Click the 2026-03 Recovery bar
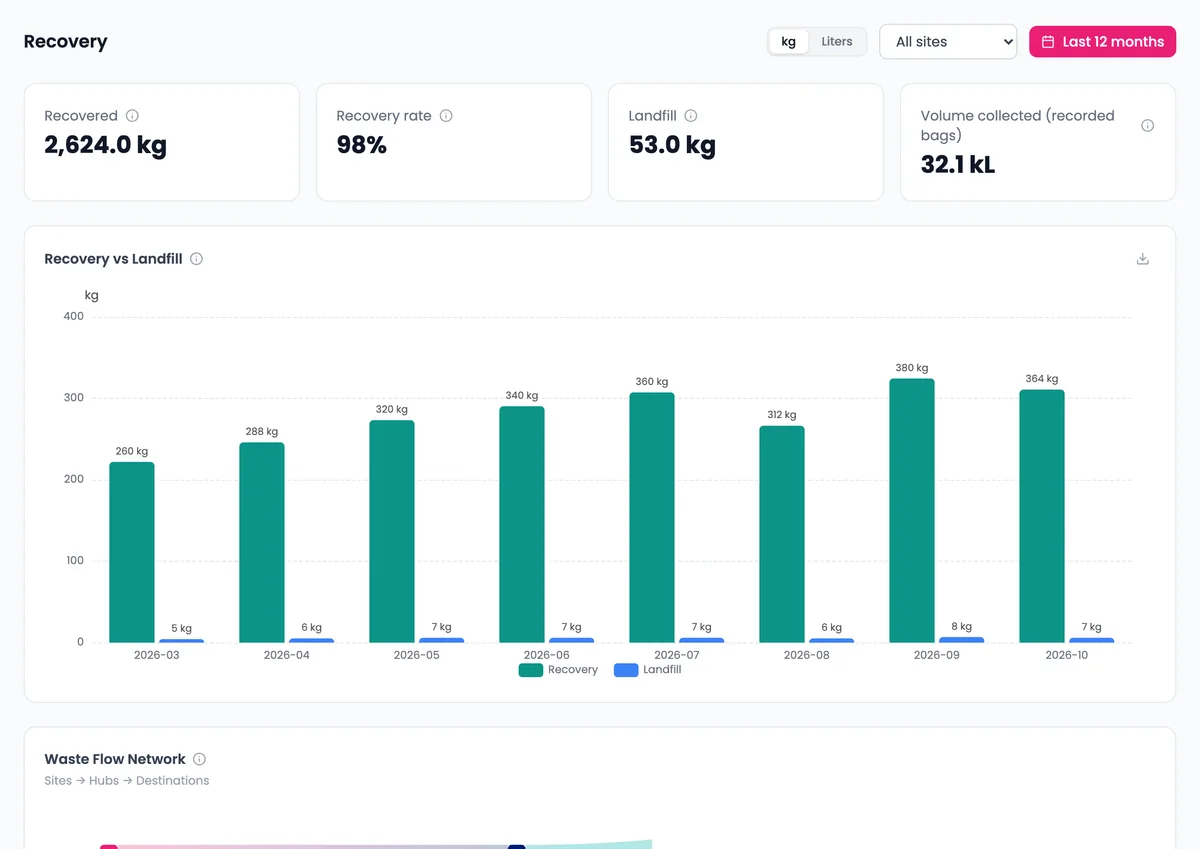The height and width of the screenshot is (849, 1200). click(x=132, y=552)
